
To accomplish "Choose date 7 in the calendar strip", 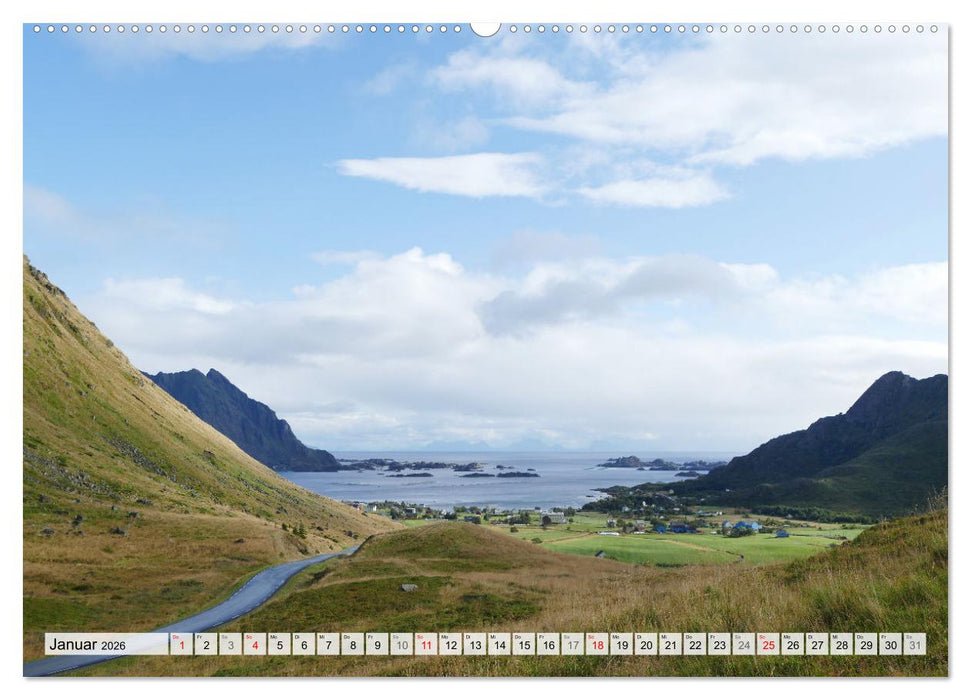I will (327, 644).
